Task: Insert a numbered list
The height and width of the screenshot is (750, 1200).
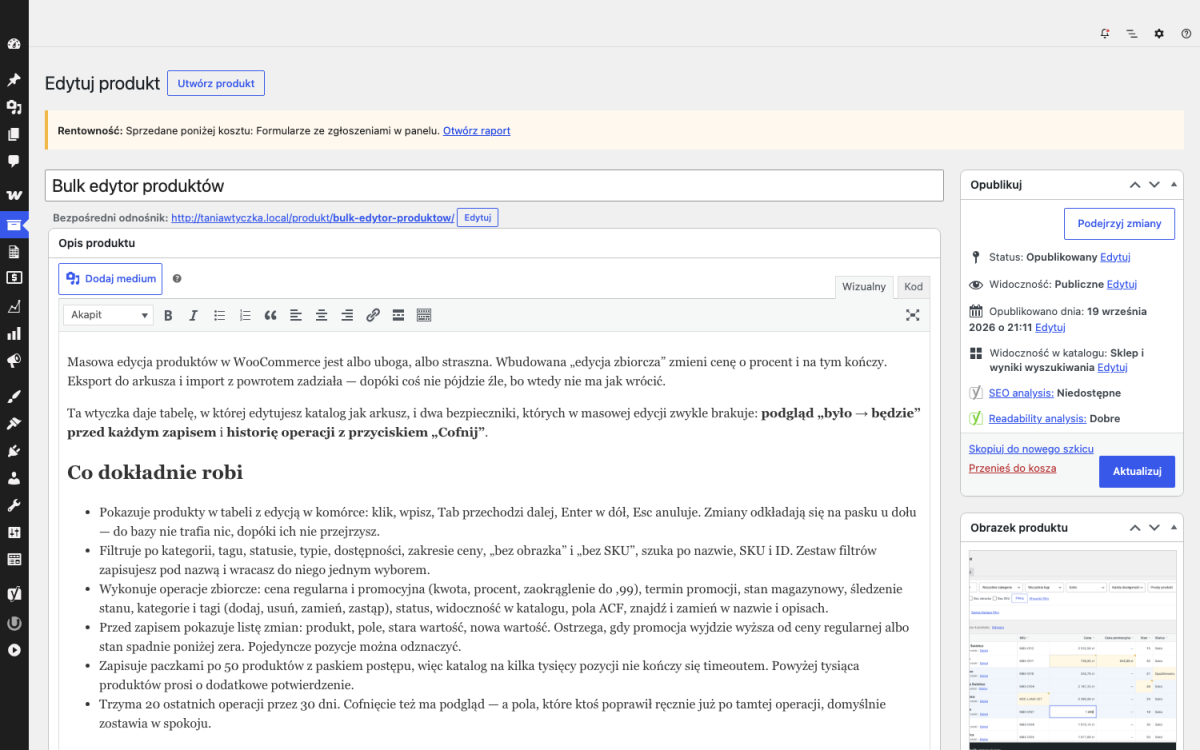Action: point(245,315)
